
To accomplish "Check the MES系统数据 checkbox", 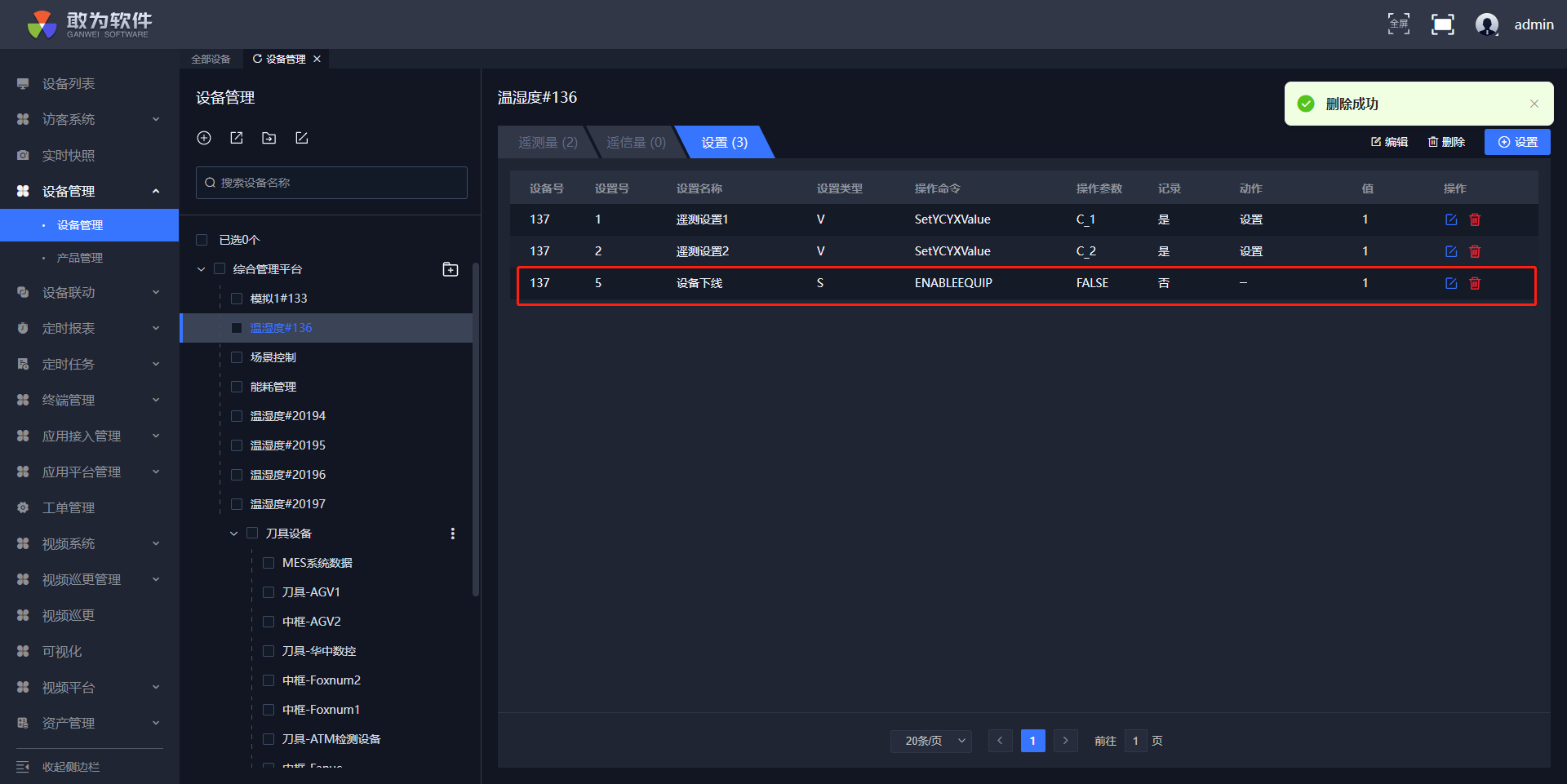I will click(x=269, y=563).
